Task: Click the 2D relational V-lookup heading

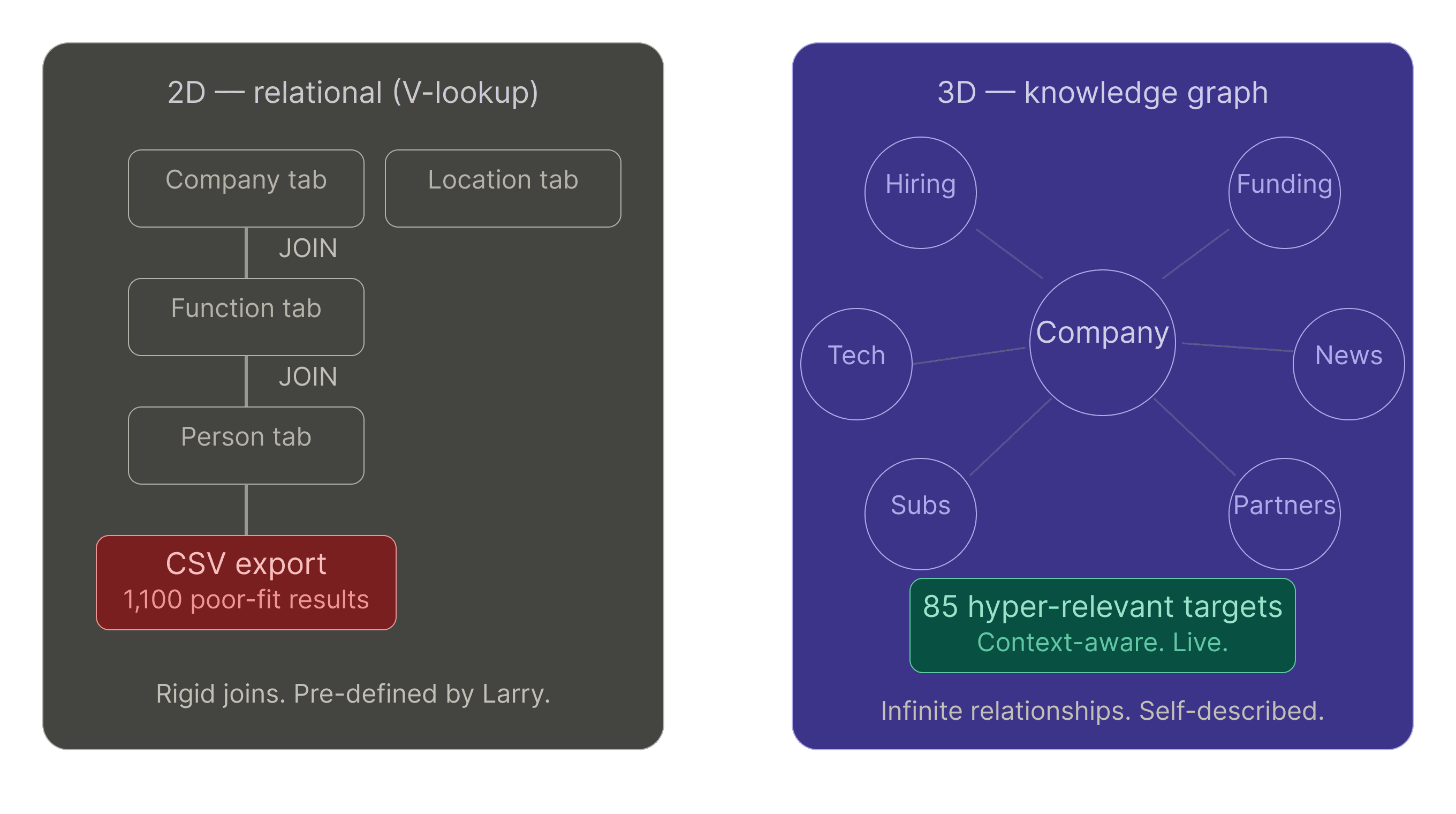Action: pos(353,93)
